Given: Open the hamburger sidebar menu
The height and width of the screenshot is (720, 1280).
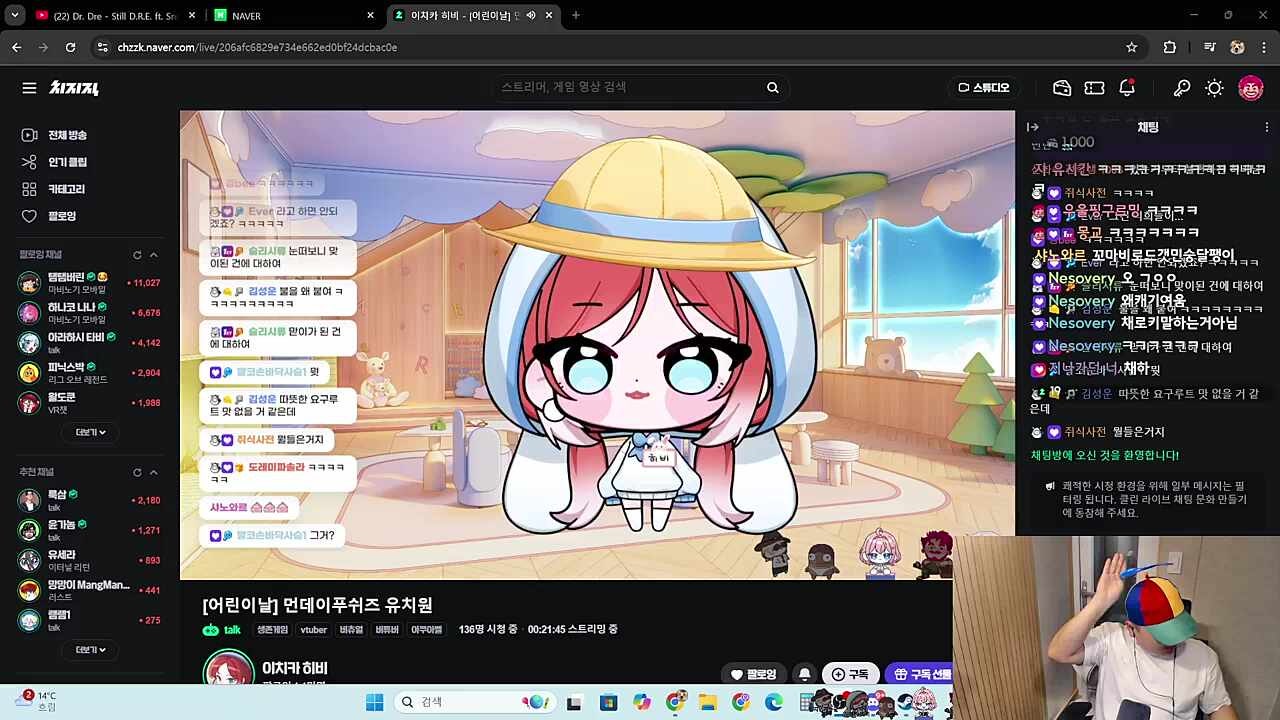Looking at the screenshot, I should coord(29,88).
